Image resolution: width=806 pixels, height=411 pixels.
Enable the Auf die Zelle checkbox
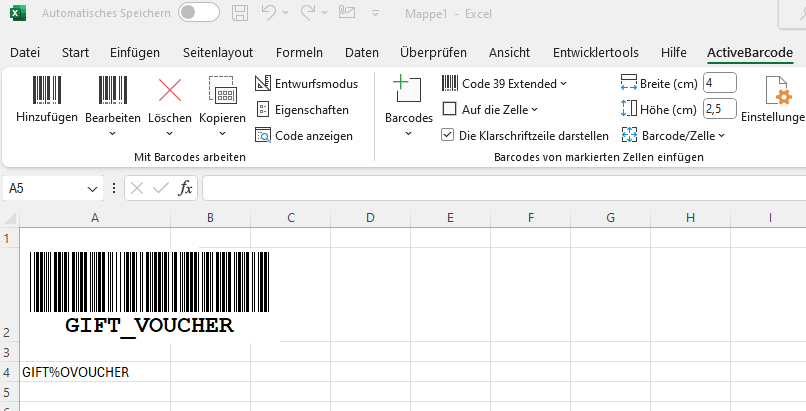(449, 109)
